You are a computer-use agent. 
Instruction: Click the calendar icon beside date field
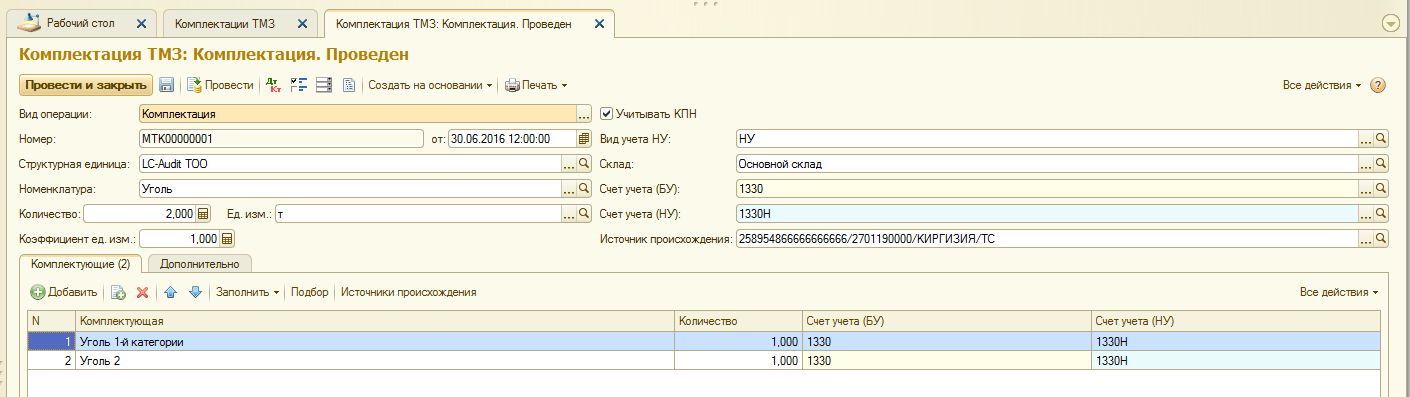[585, 139]
